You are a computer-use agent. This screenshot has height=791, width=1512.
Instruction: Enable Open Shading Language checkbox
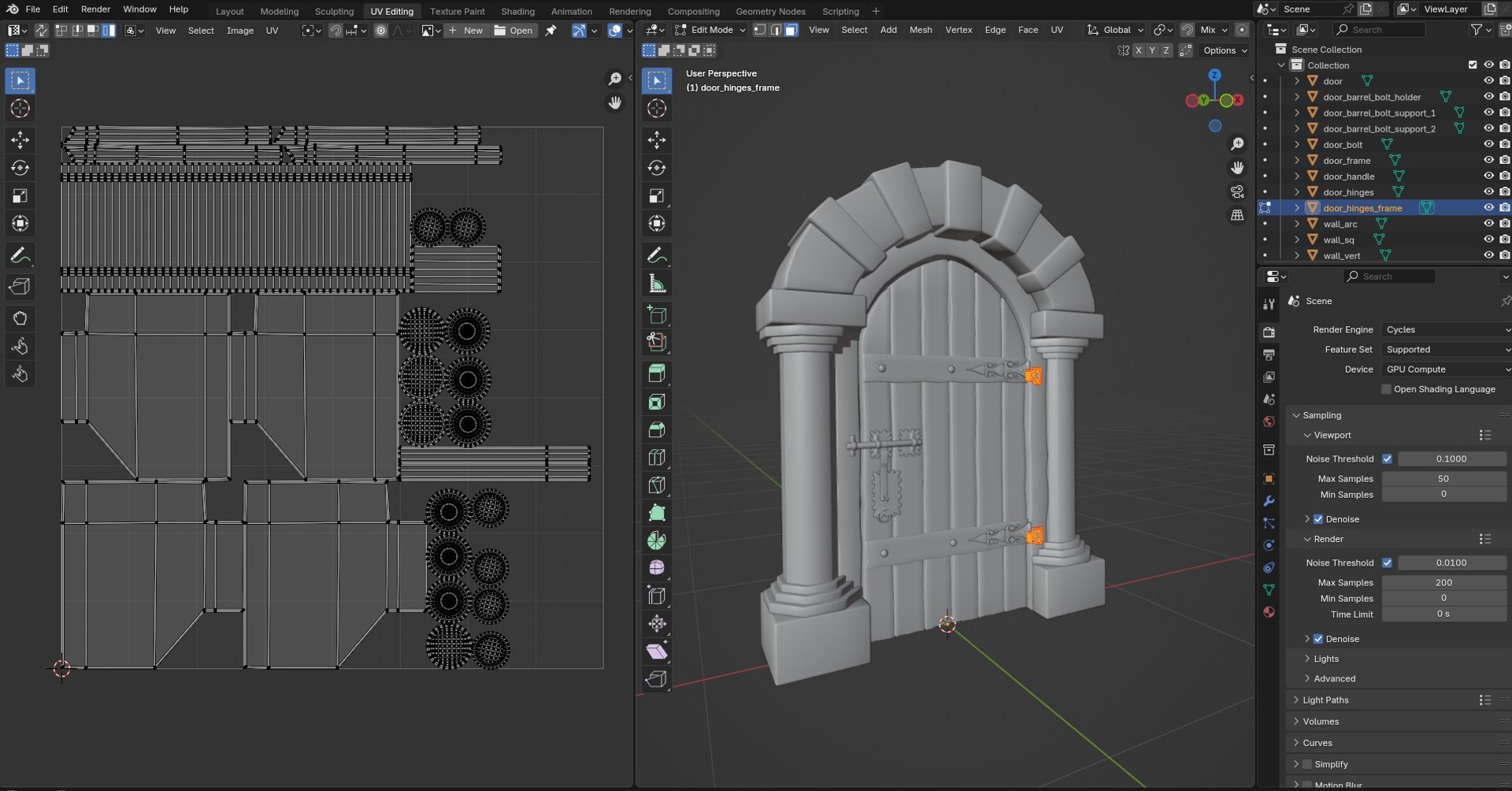(x=1386, y=389)
